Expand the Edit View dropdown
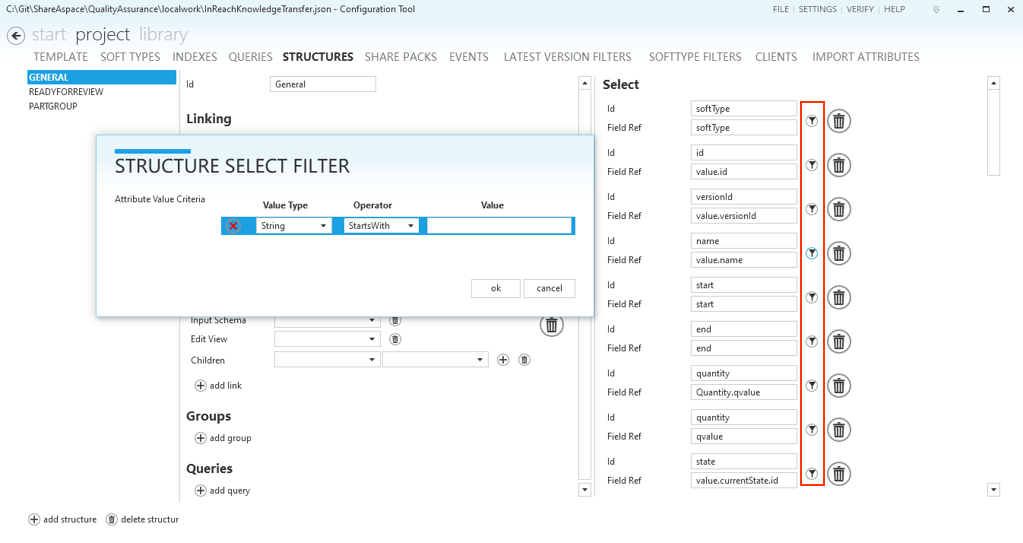This screenshot has height=543, width=1023. point(327,339)
